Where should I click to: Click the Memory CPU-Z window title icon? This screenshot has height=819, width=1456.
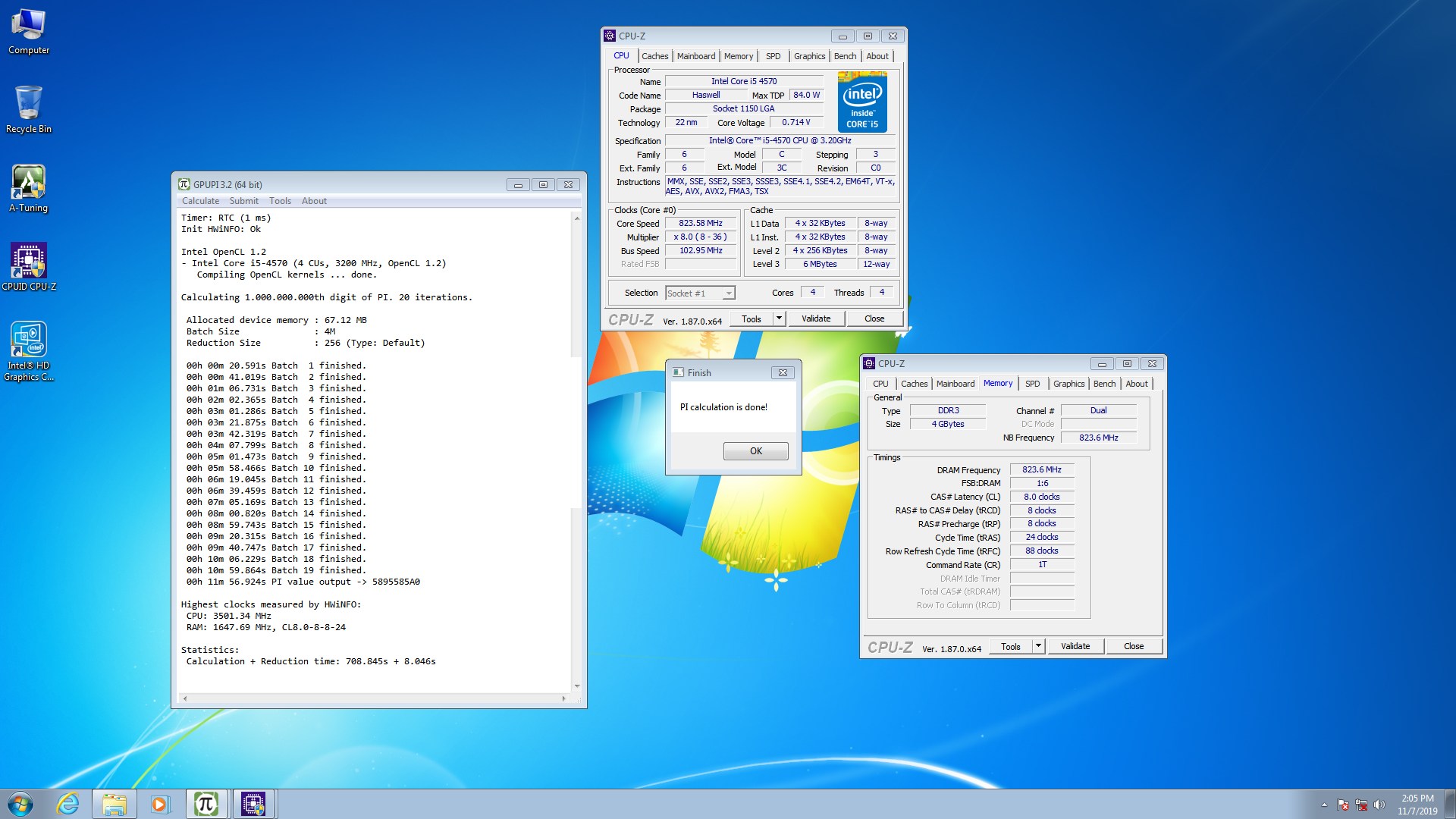click(x=869, y=363)
